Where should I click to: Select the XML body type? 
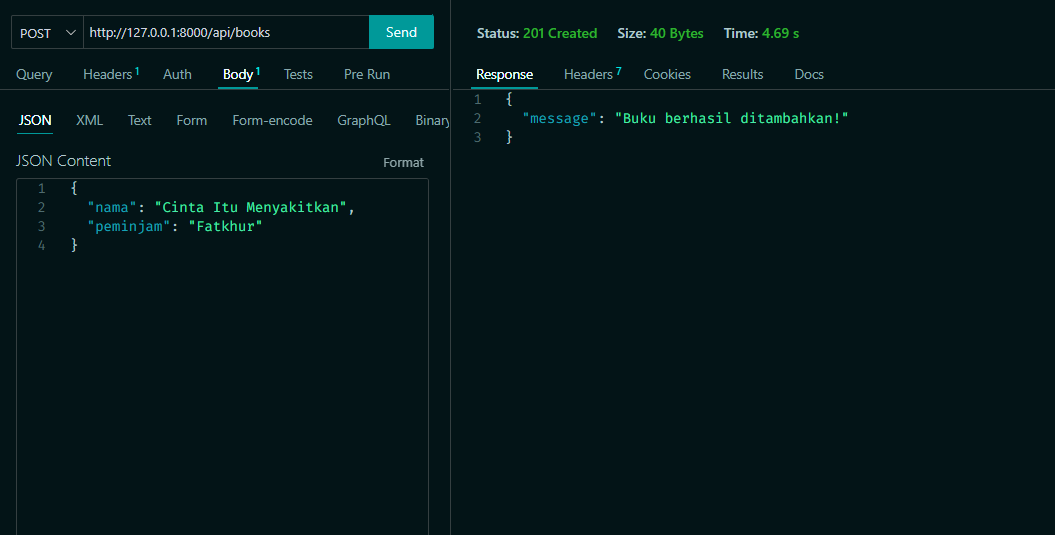(x=89, y=120)
